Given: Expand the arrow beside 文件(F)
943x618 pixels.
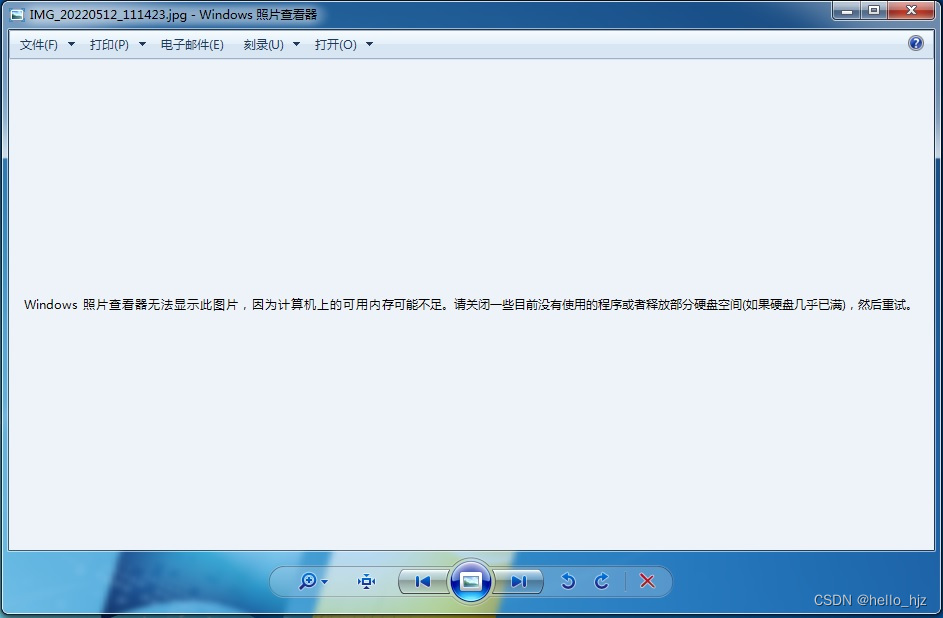Looking at the screenshot, I should point(71,44).
